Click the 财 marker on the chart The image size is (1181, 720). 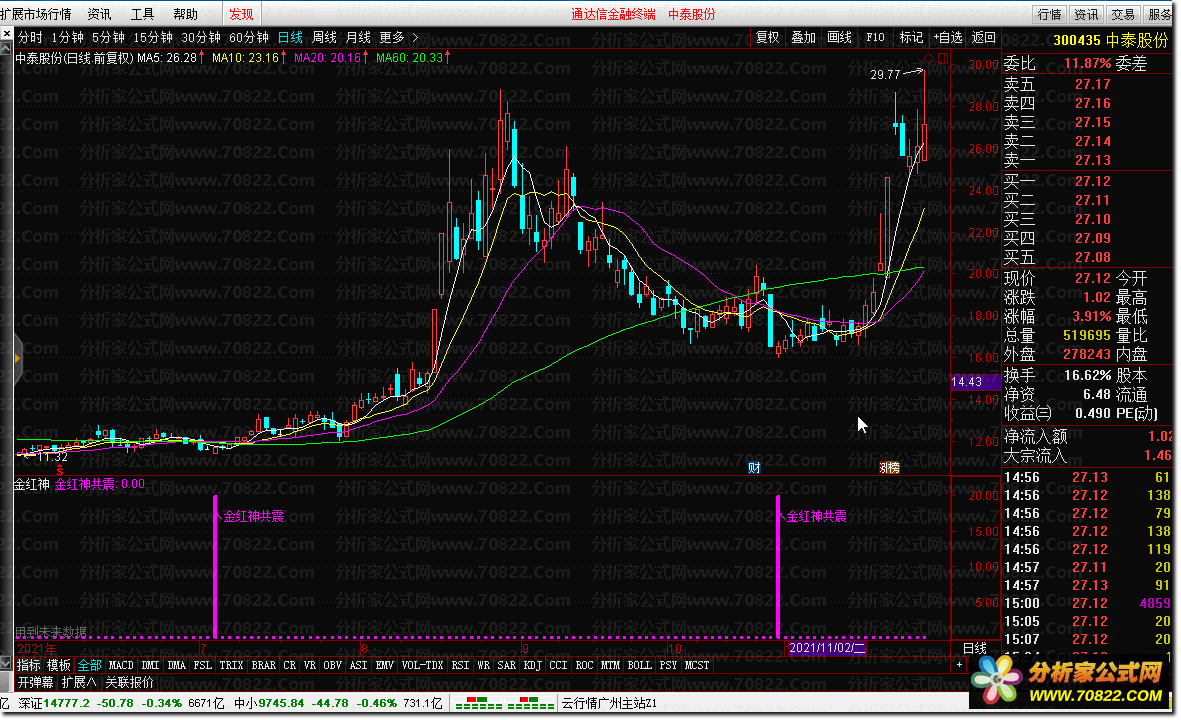[754, 468]
